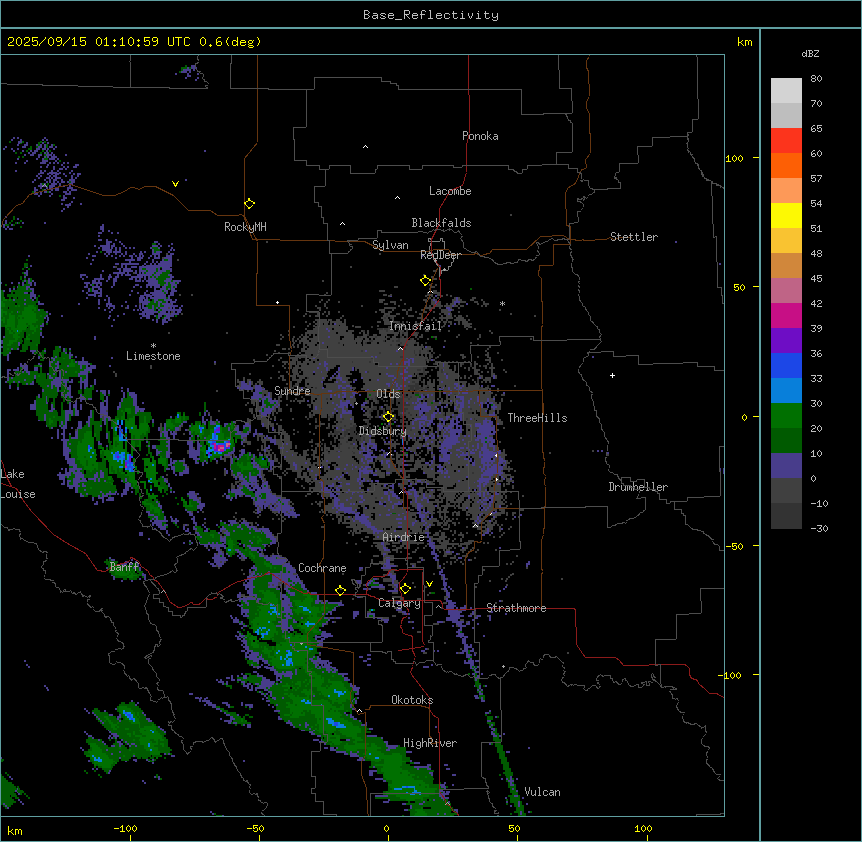
Task: Click the Lacombe city label
Action: click(450, 191)
